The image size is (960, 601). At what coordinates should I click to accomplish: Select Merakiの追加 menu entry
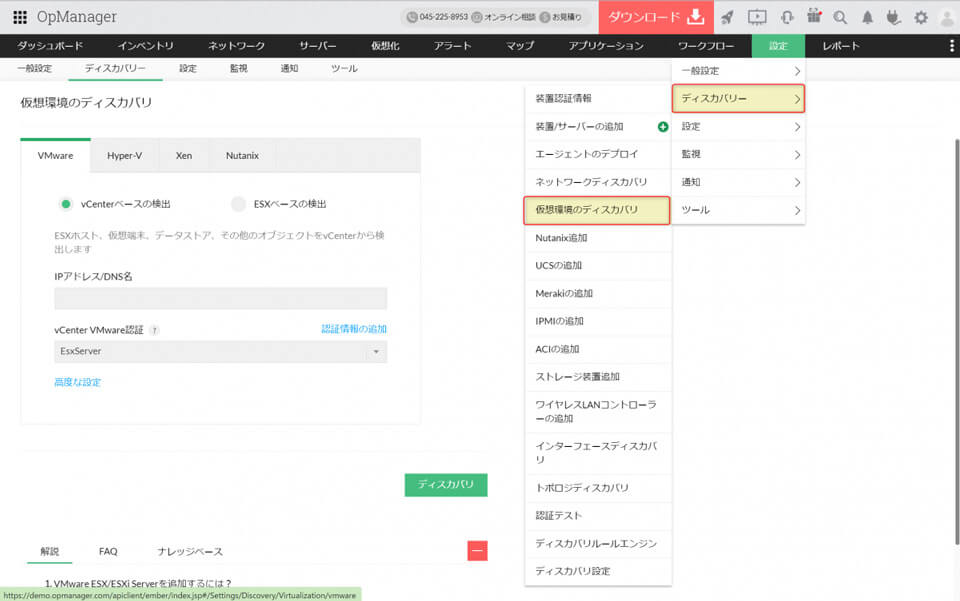598,293
